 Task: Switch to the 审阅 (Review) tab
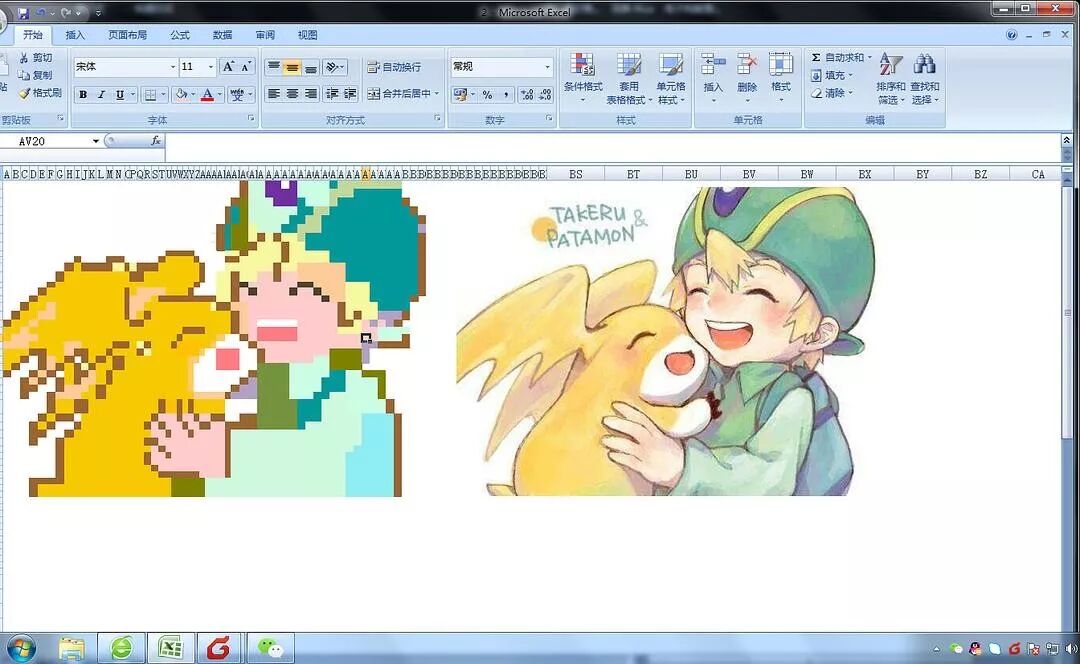[x=265, y=34]
